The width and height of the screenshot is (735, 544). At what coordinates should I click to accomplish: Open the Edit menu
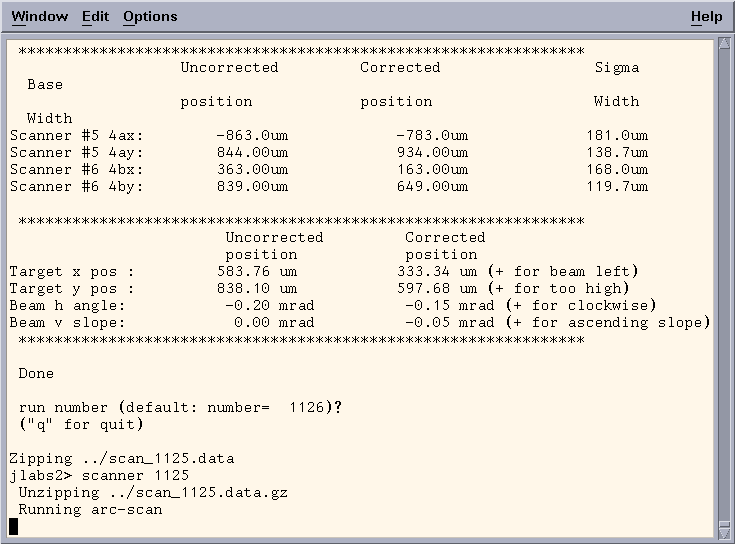click(x=95, y=16)
